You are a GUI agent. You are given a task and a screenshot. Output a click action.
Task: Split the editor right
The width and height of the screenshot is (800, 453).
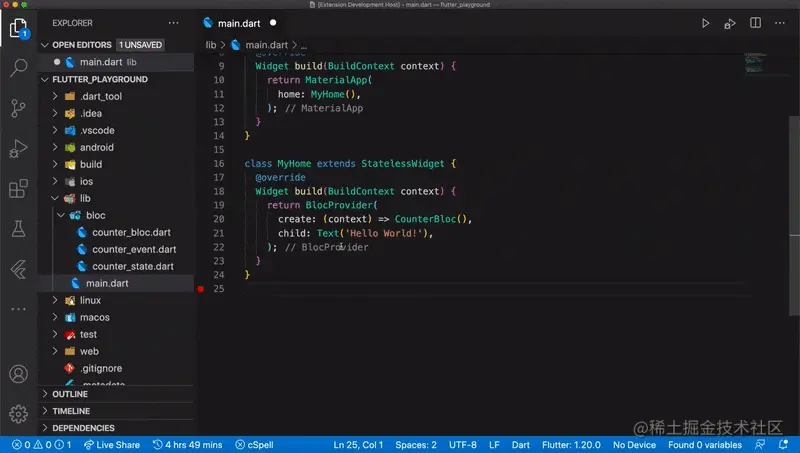[755, 23]
